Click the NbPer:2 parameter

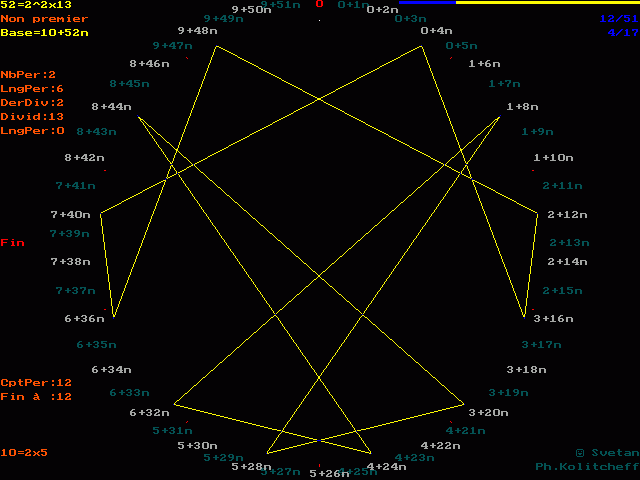pyautogui.click(x=28, y=75)
